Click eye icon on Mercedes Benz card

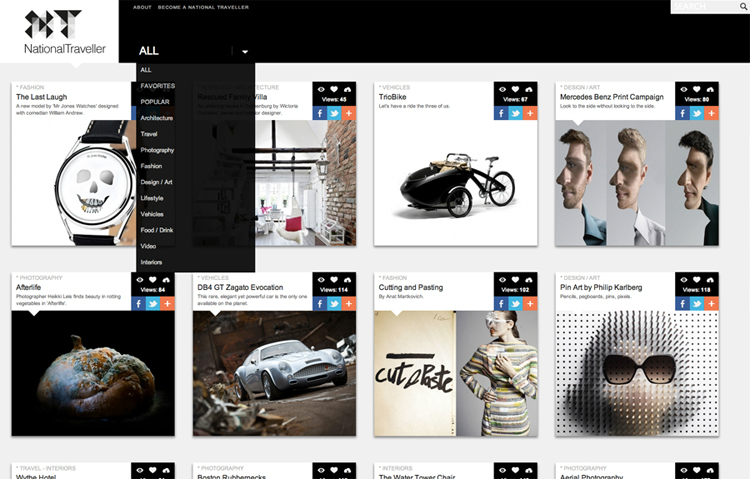(x=684, y=89)
